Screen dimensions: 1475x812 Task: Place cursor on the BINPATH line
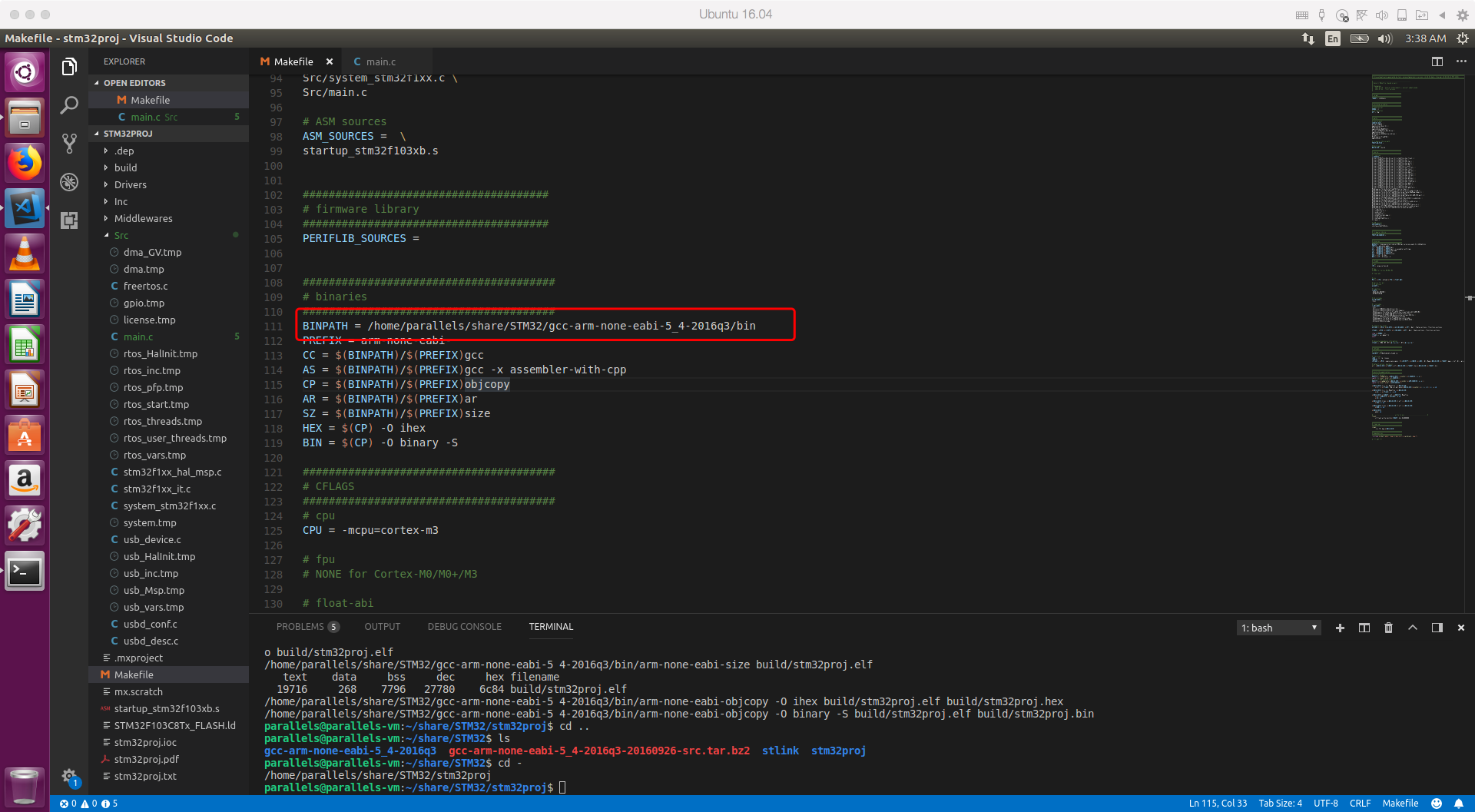529,326
